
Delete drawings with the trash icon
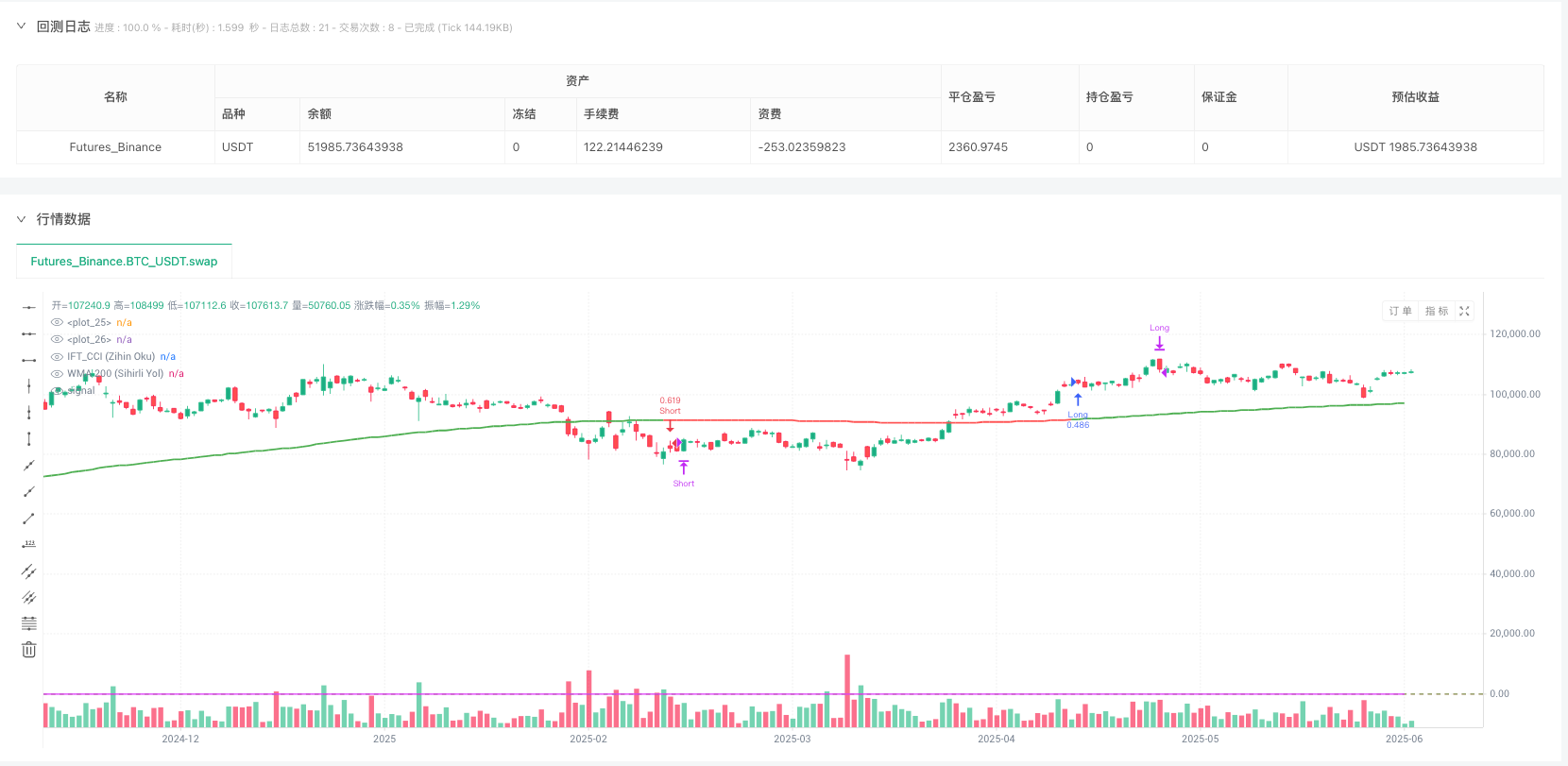point(29,650)
